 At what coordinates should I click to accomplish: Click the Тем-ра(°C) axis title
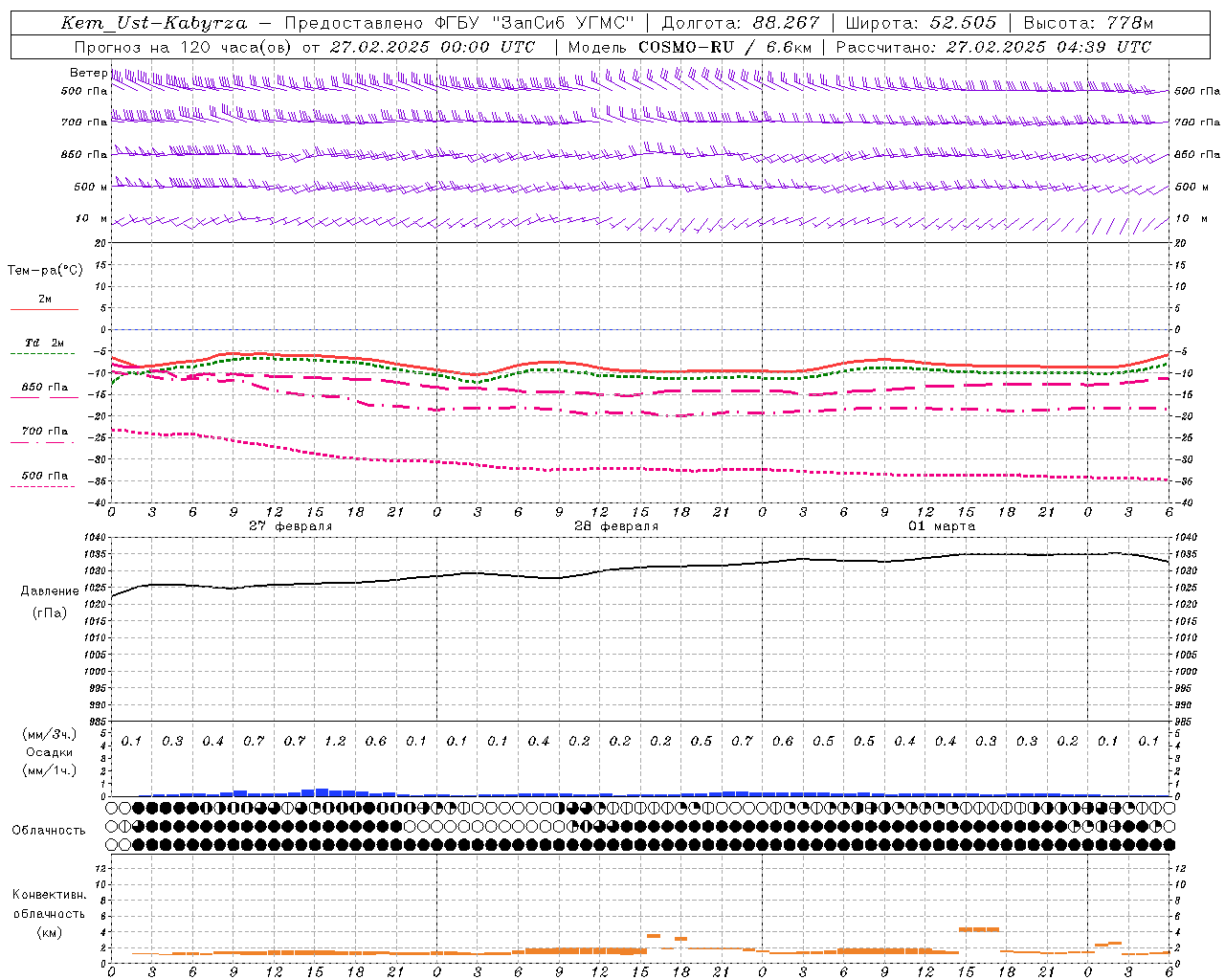[45, 271]
